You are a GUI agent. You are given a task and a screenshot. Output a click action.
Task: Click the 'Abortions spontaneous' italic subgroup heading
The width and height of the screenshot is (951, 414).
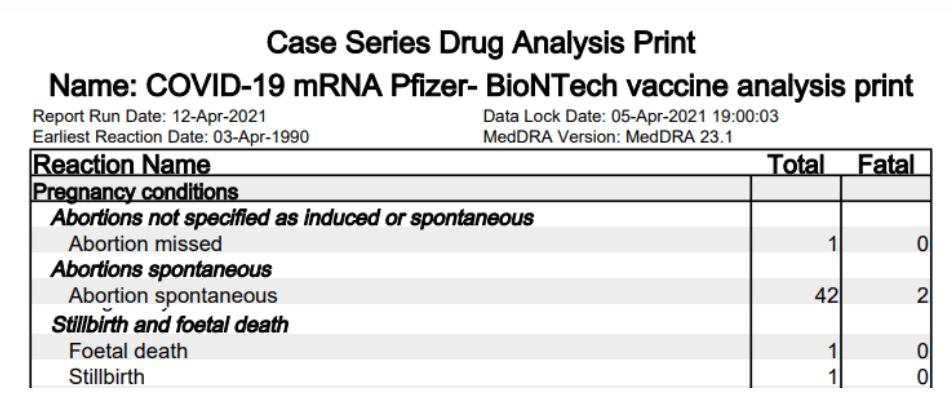point(161,269)
